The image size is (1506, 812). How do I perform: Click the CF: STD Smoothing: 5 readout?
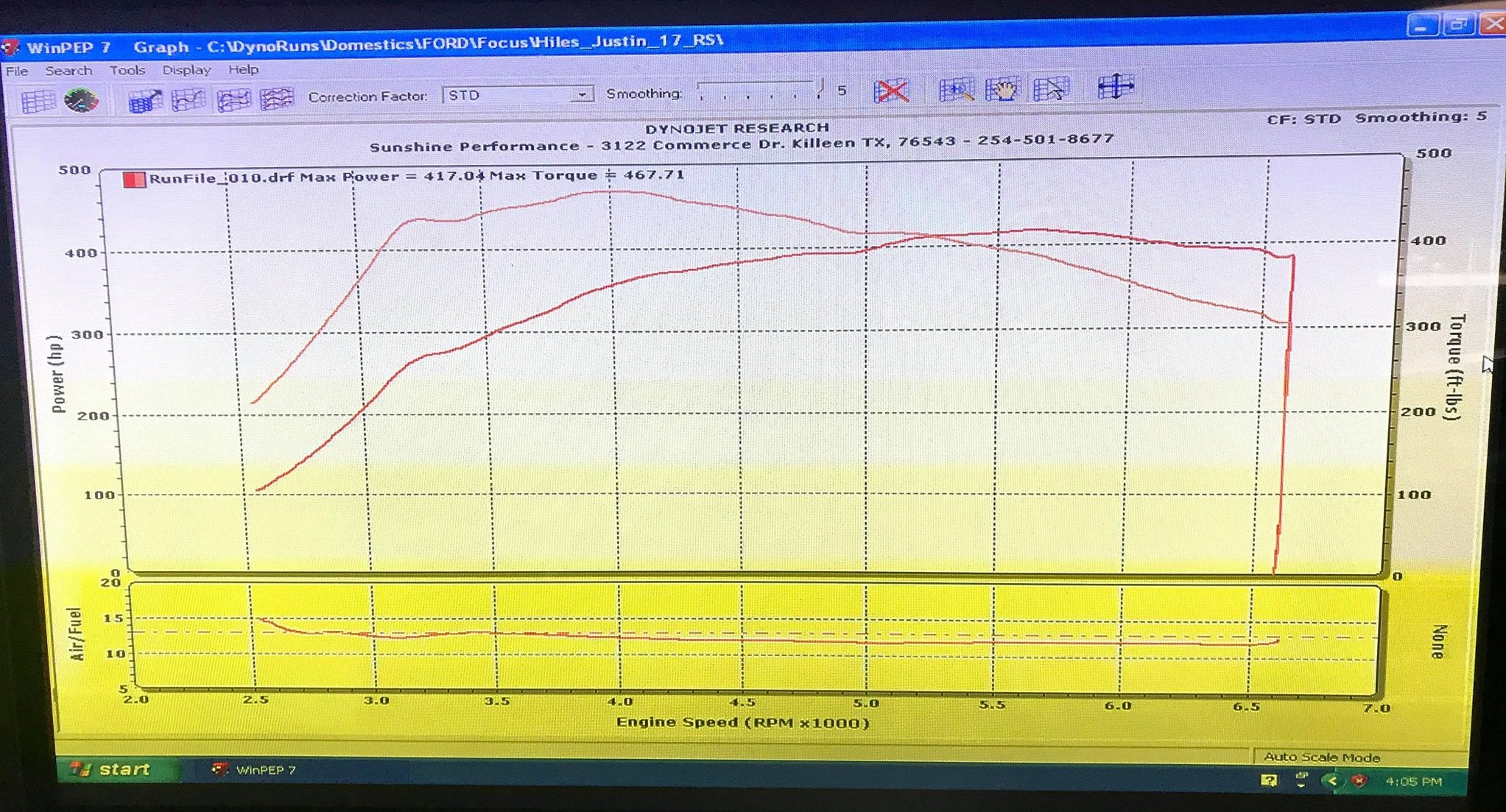click(1376, 118)
